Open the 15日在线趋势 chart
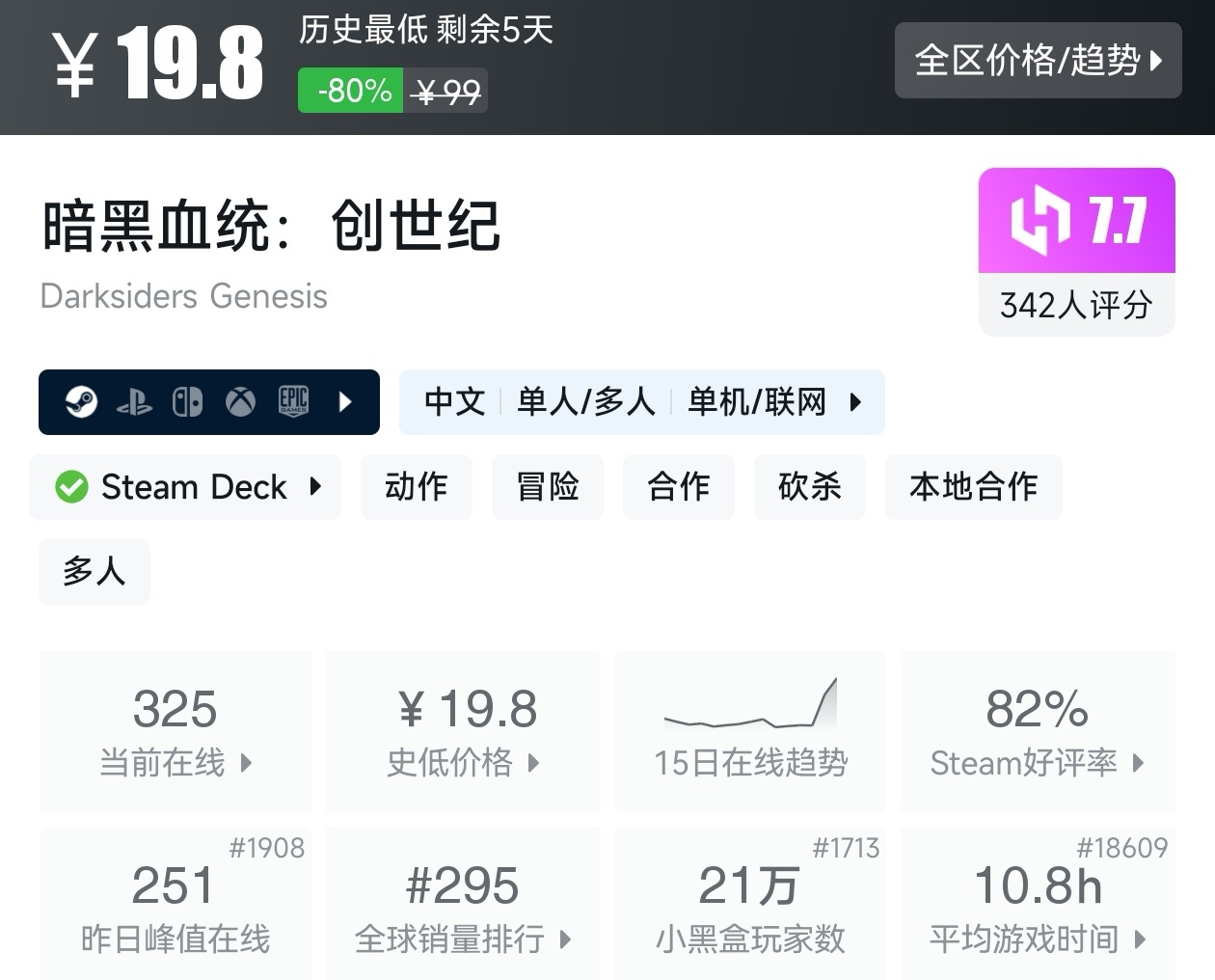This screenshot has width=1215, height=980. pyautogui.click(x=750, y=731)
